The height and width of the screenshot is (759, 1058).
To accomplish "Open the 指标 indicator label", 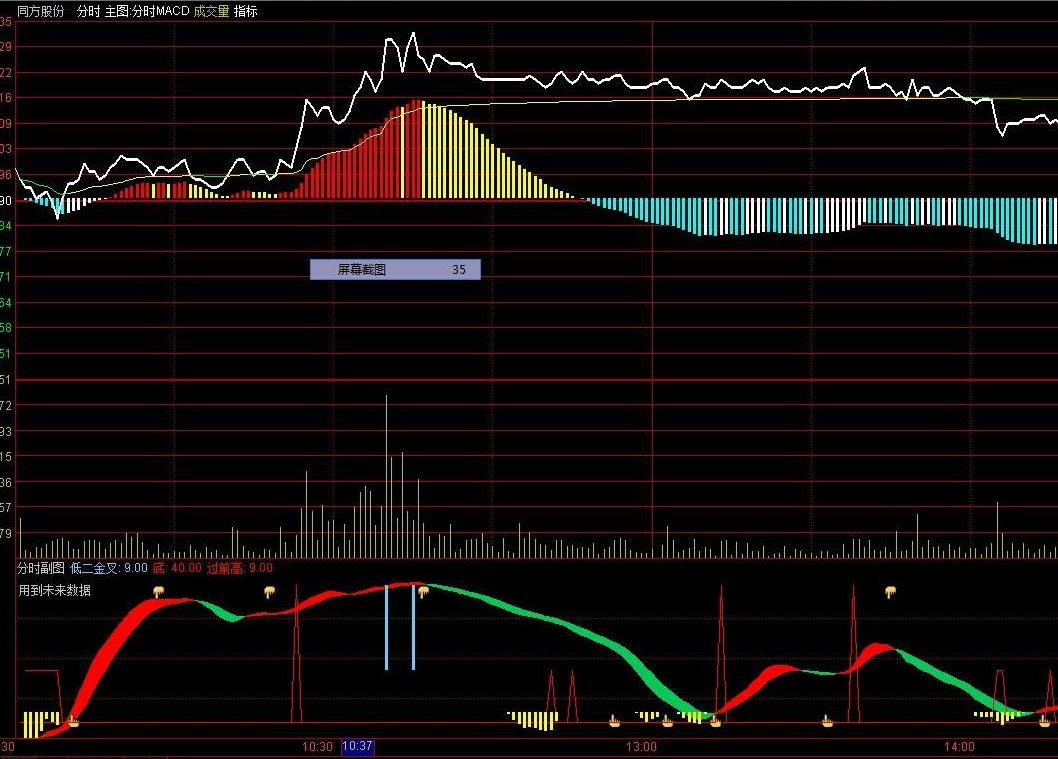I will tap(246, 11).
